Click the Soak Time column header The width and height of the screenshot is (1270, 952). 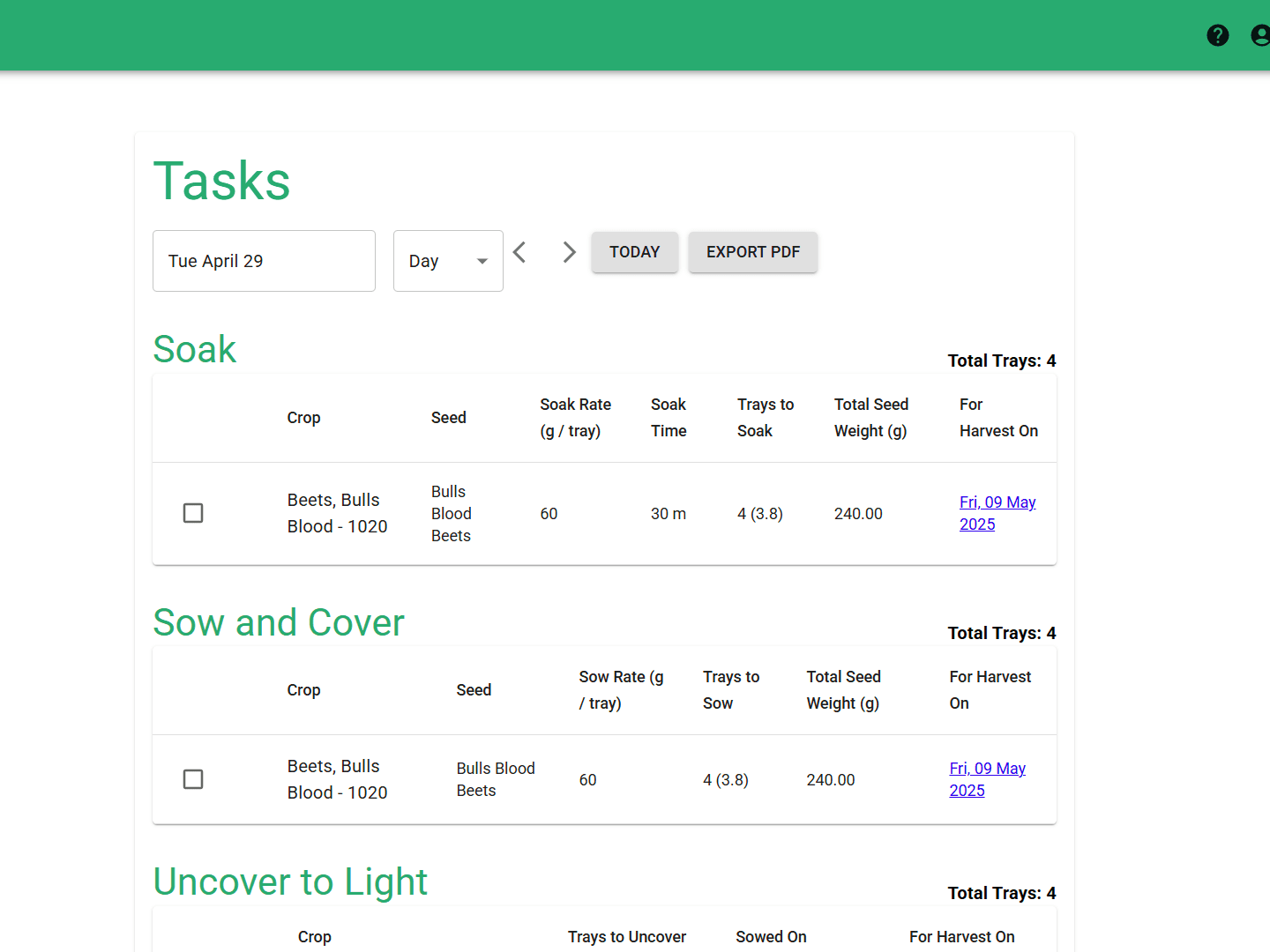pos(669,417)
